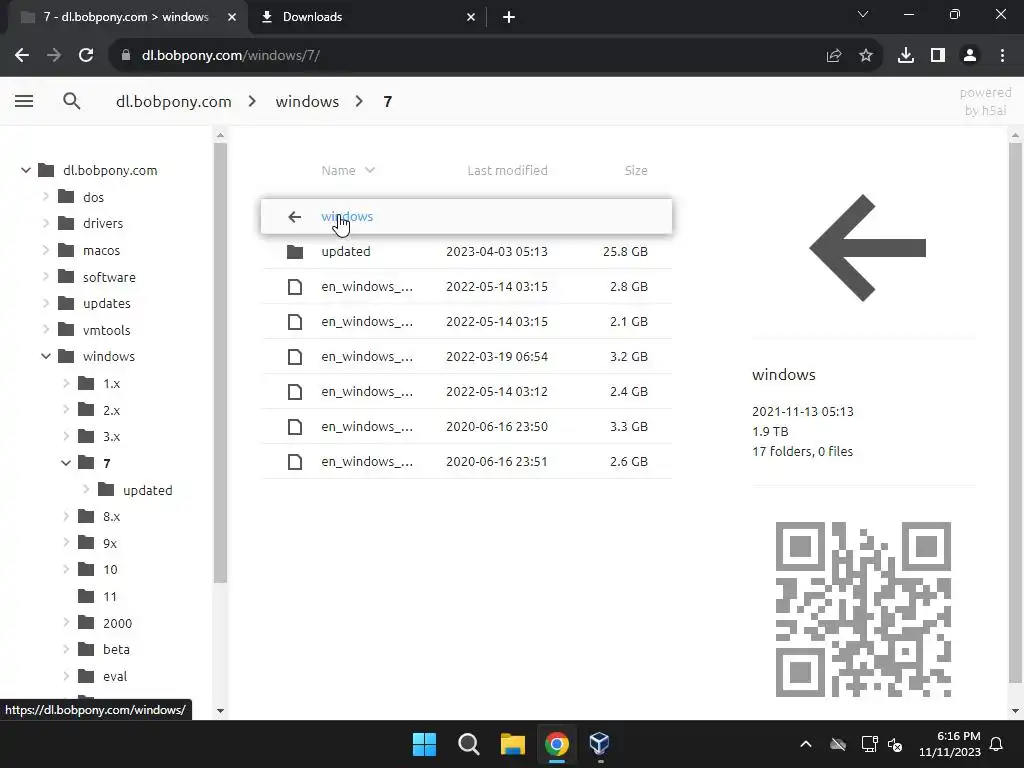Screen dimensions: 1024x768
Task: Click the tab search chevron
Action: 863,14
